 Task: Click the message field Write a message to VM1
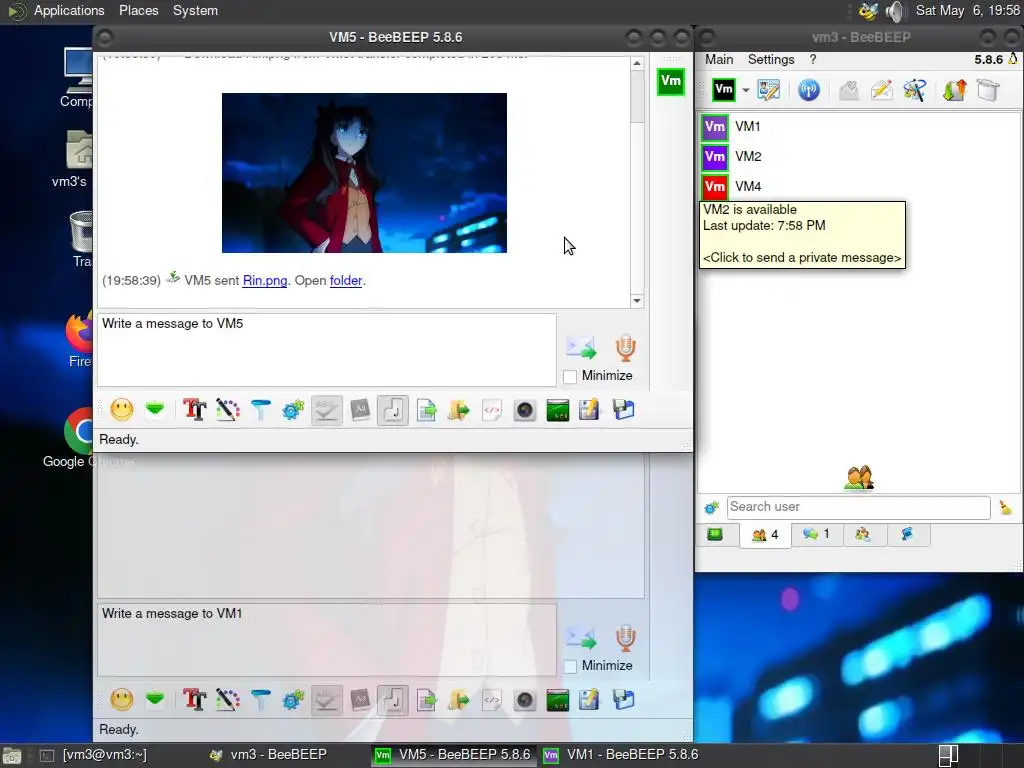click(x=327, y=640)
